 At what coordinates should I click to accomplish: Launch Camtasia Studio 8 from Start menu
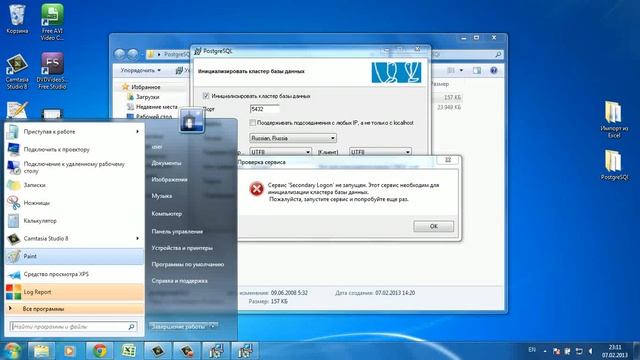(74, 238)
